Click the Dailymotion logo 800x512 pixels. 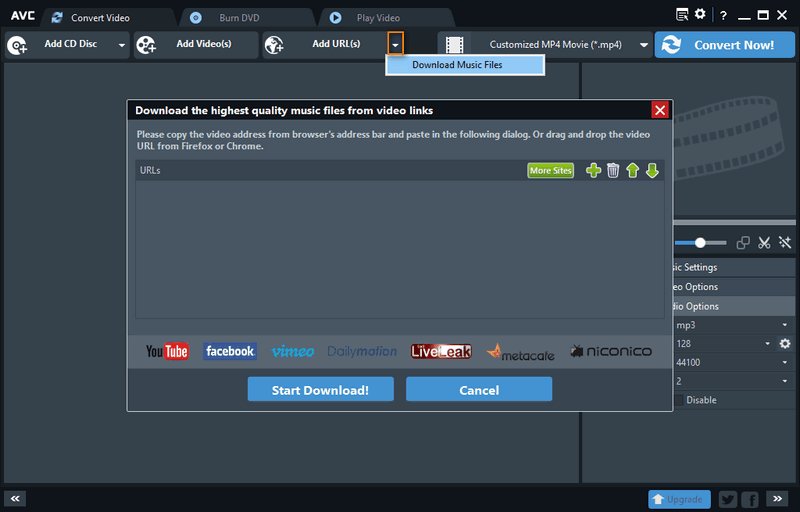[362, 351]
